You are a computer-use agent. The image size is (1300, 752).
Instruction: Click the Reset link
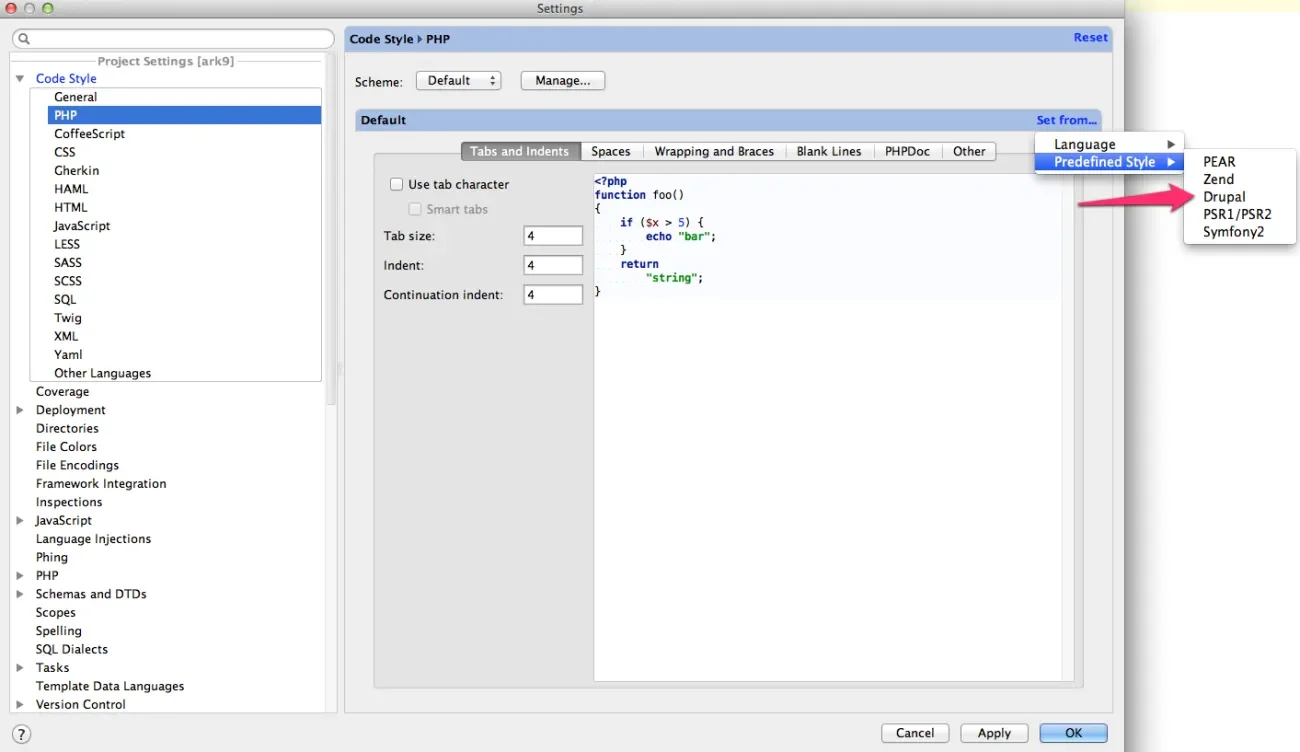[x=1090, y=38]
